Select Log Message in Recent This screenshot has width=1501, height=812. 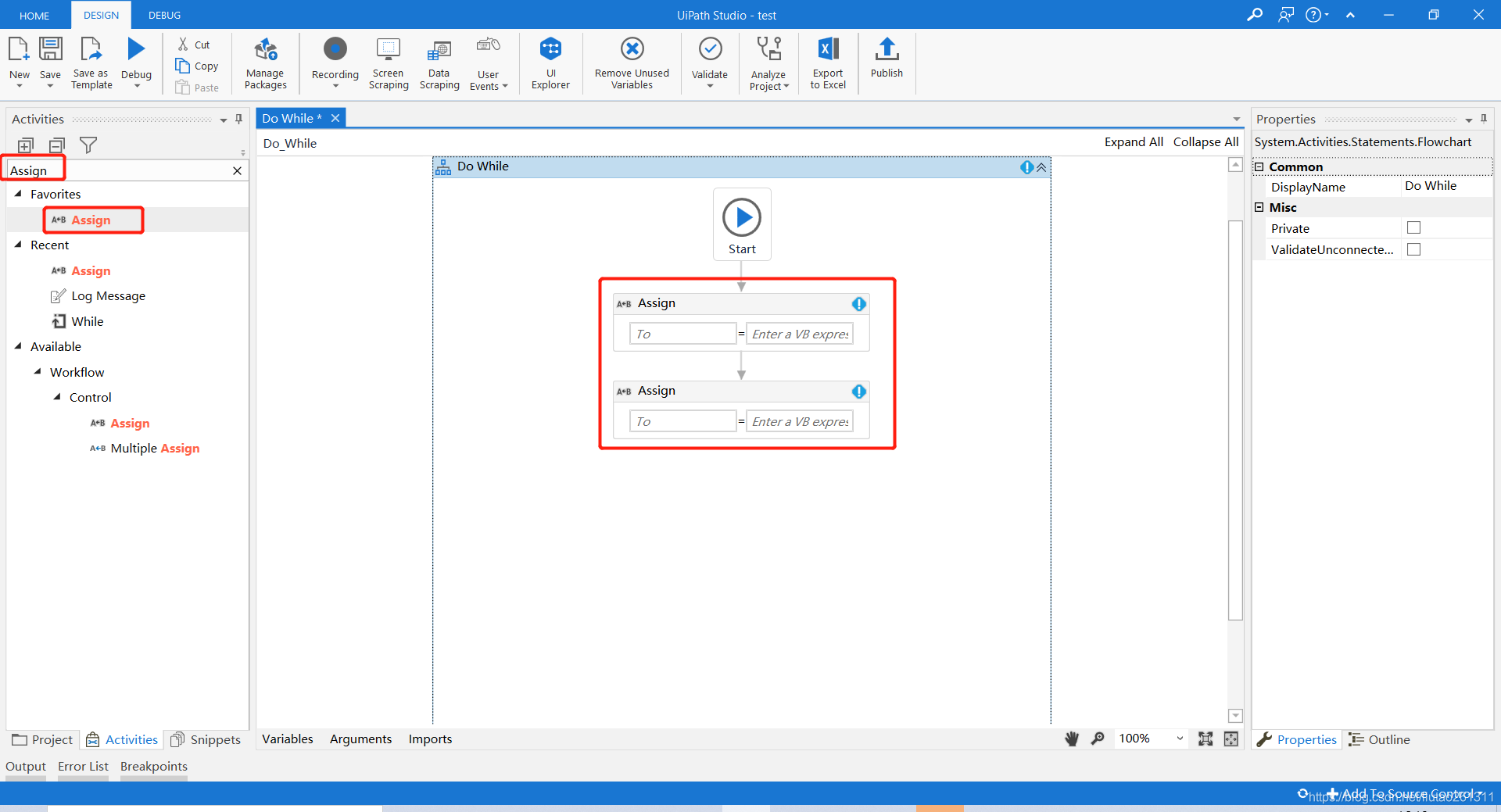coord(99,295)
